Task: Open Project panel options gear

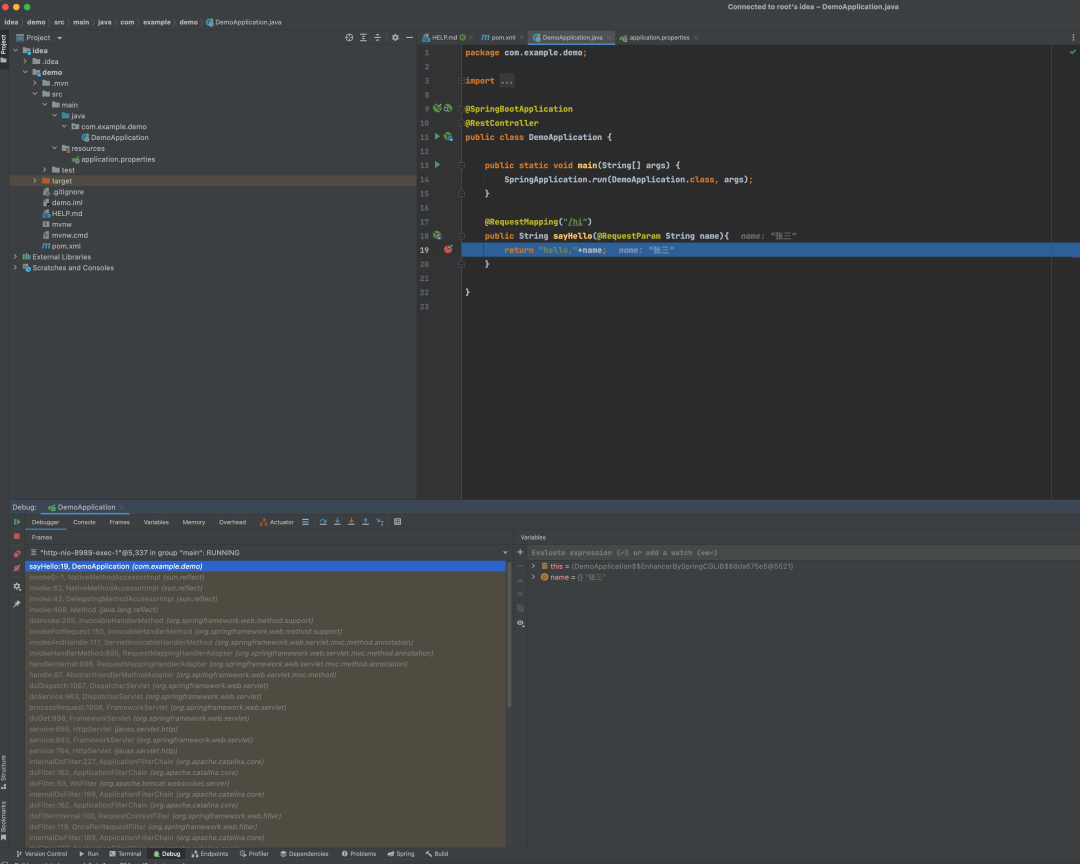Action: pyautogui.click(x=395, y=38)
